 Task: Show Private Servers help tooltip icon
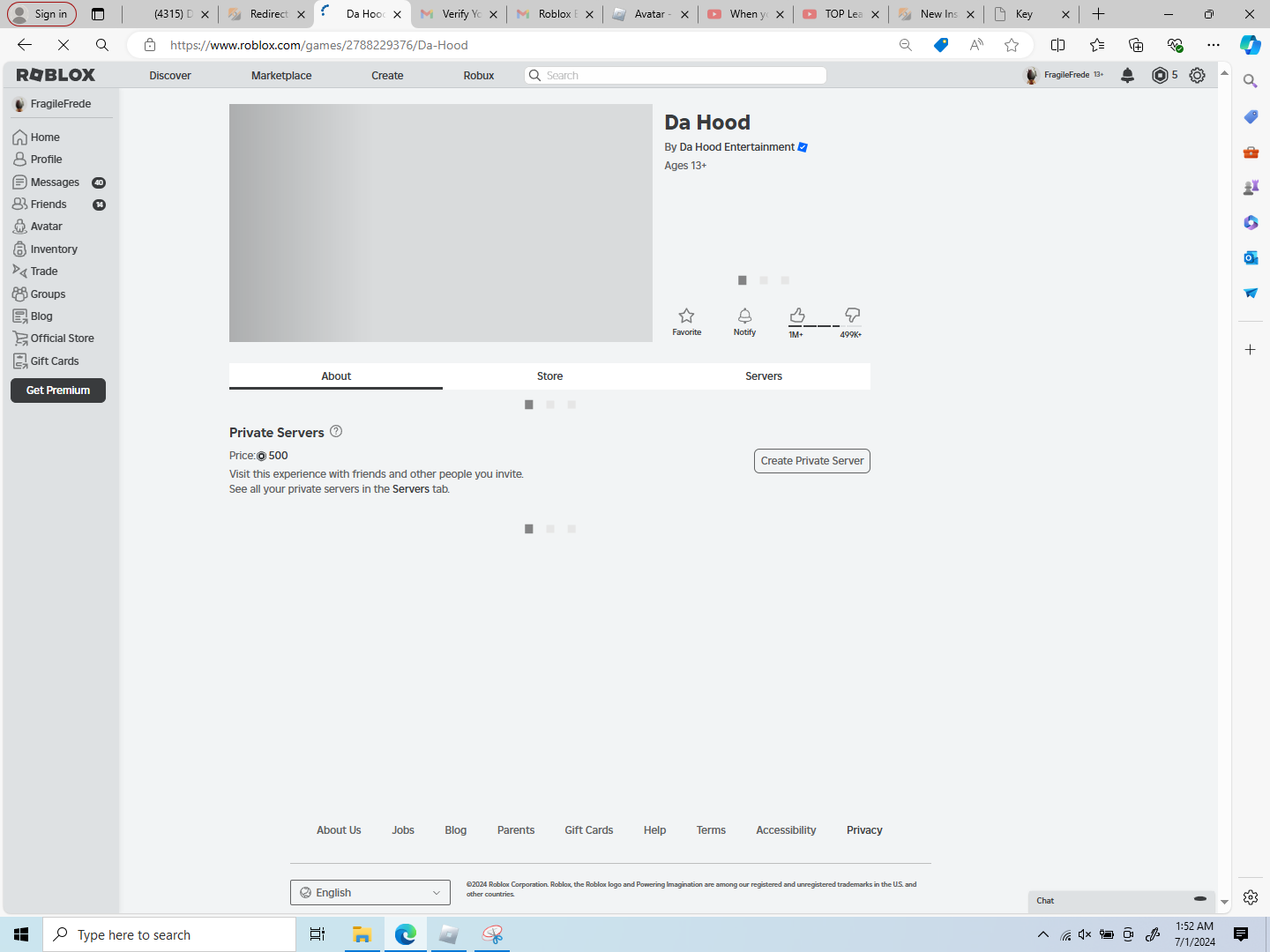[336, 432]
